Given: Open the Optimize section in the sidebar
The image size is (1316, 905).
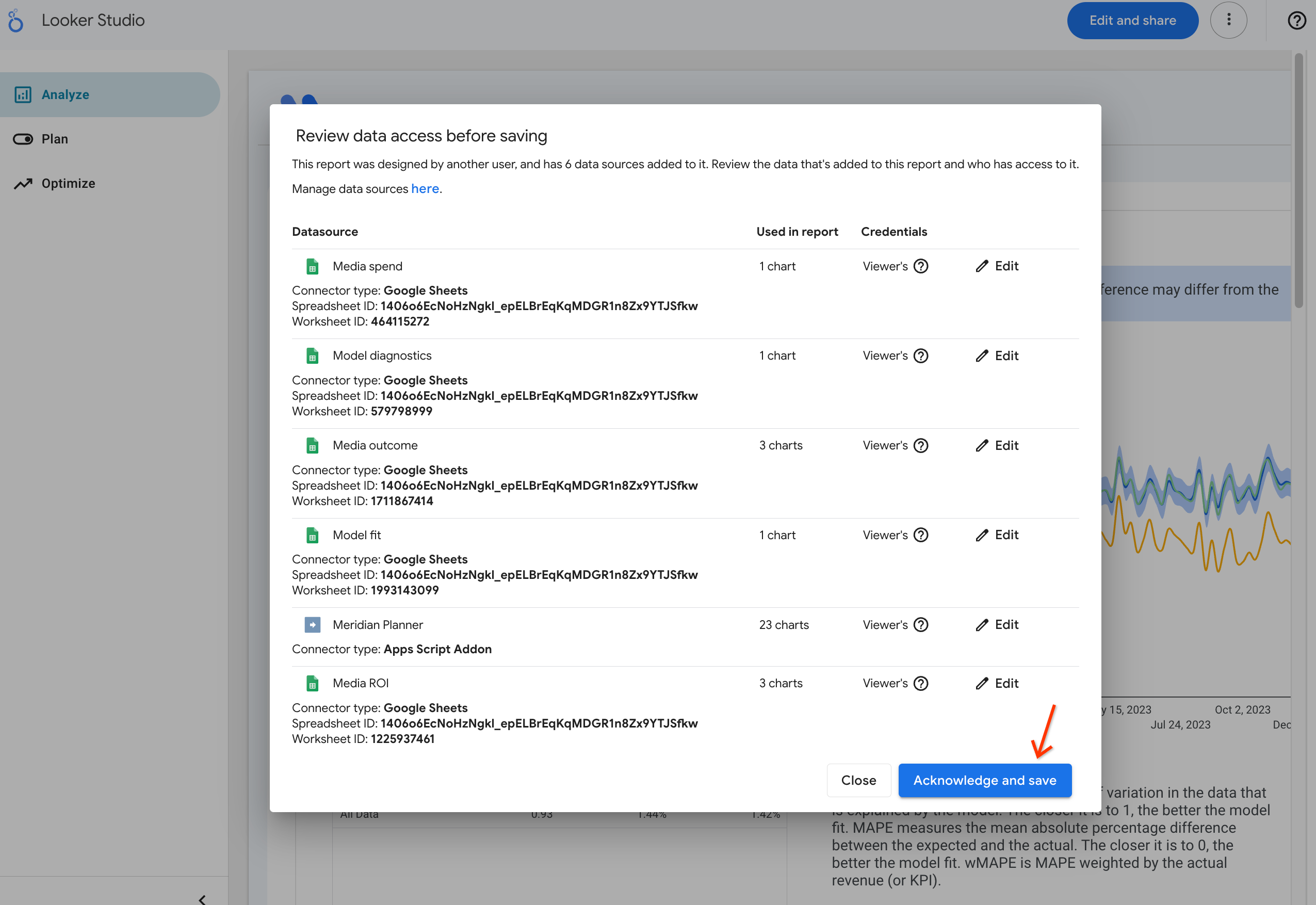Looking at the screenshot, I should coord(68,183).
